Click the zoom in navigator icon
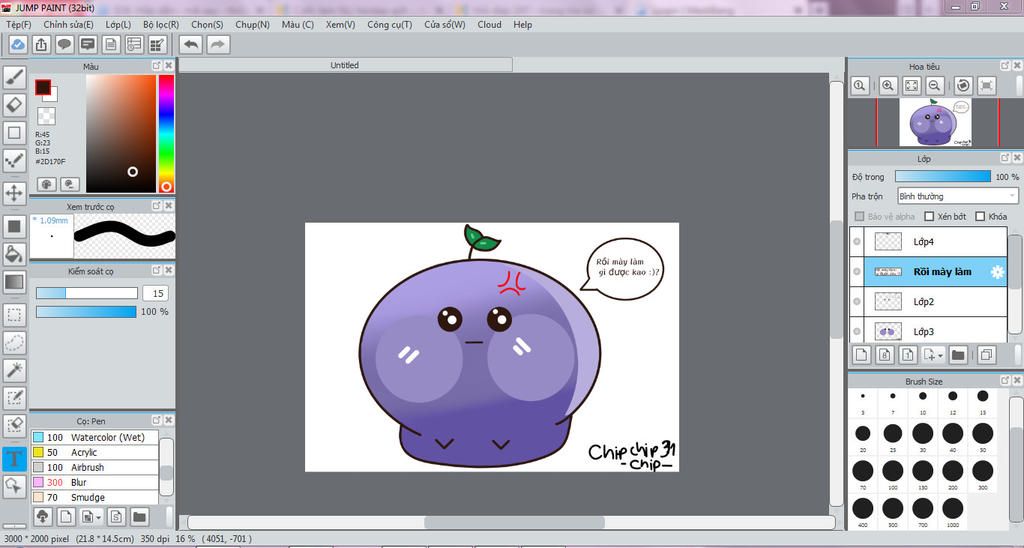Image resolution: width=1024 pixels, height=548 pixels. click(x=888, y=86)
